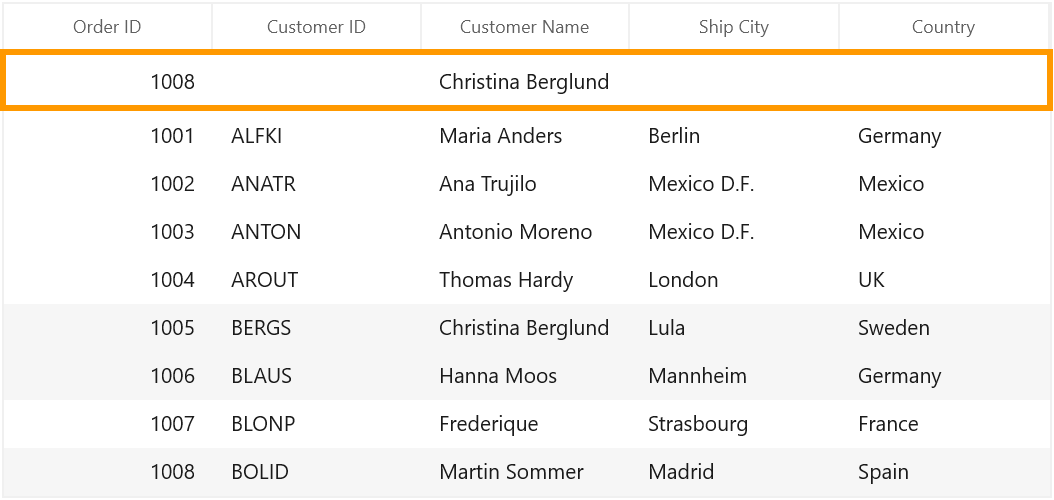The image size is (1054, 500).
Task: Sort by the Ship City header
Action: [734, 27]
